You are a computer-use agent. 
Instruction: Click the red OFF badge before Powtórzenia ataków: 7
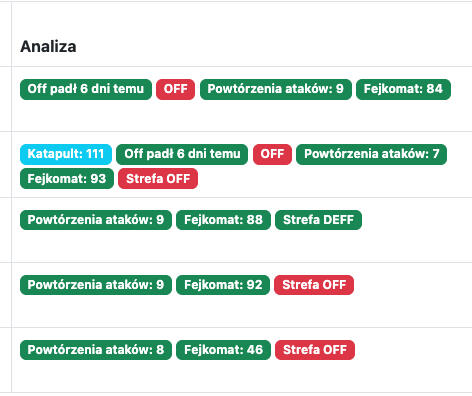coord(272,154)
